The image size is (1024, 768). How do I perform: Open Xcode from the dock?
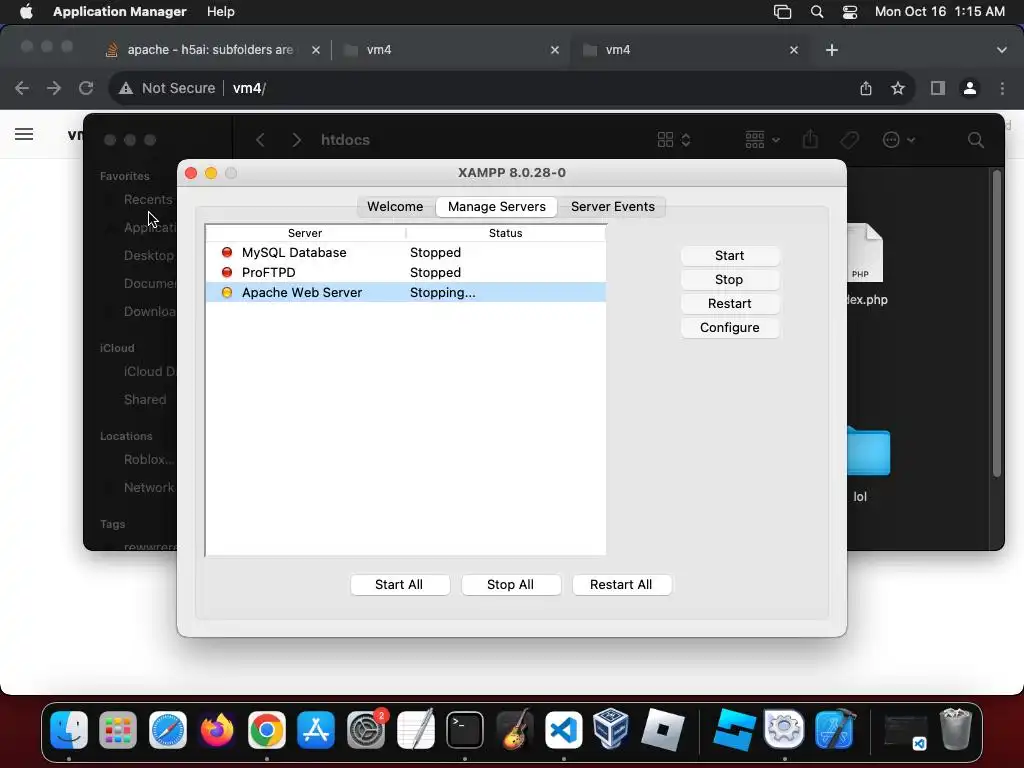835,729
